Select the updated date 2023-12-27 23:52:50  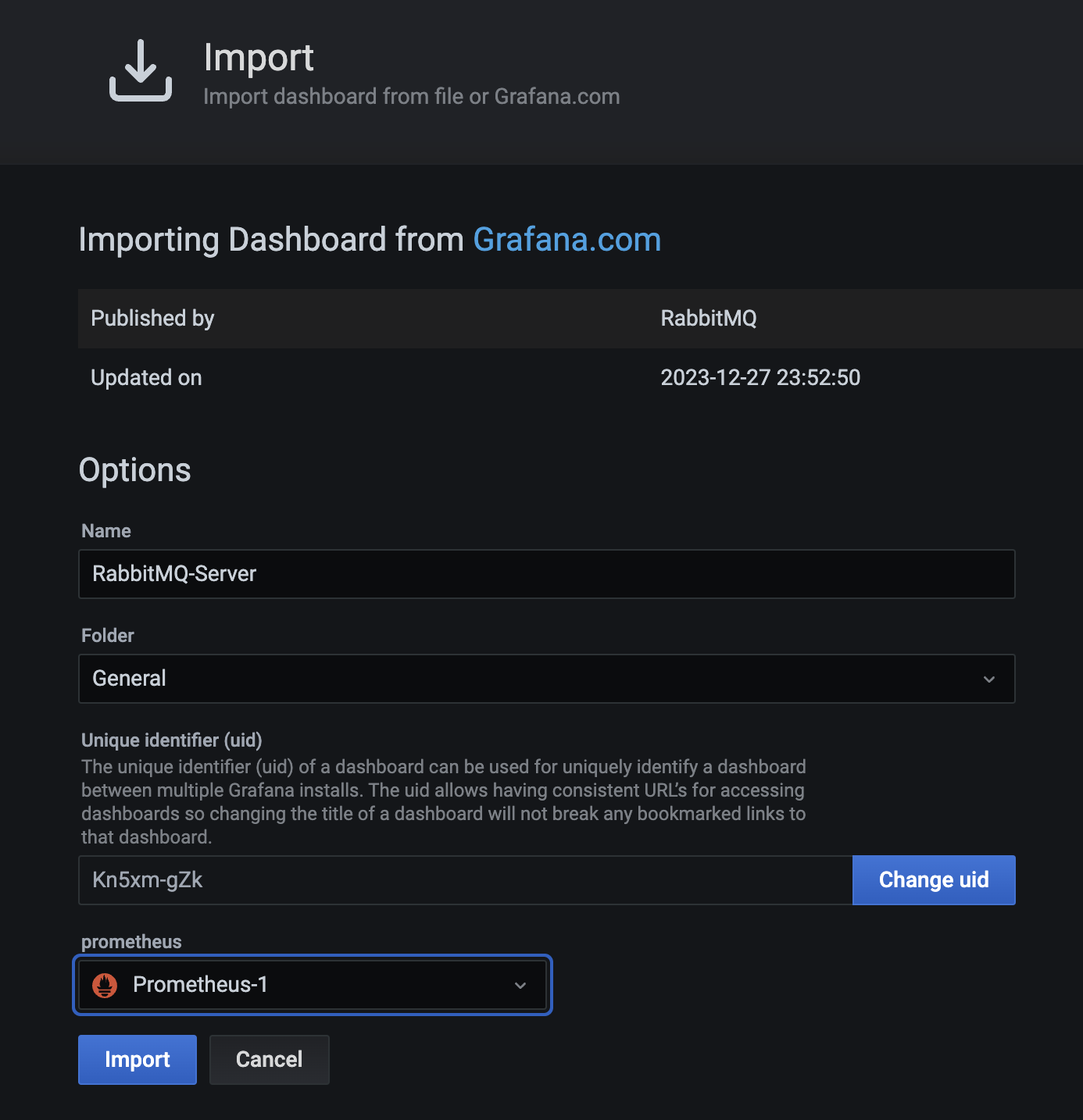tap(760, 378)
